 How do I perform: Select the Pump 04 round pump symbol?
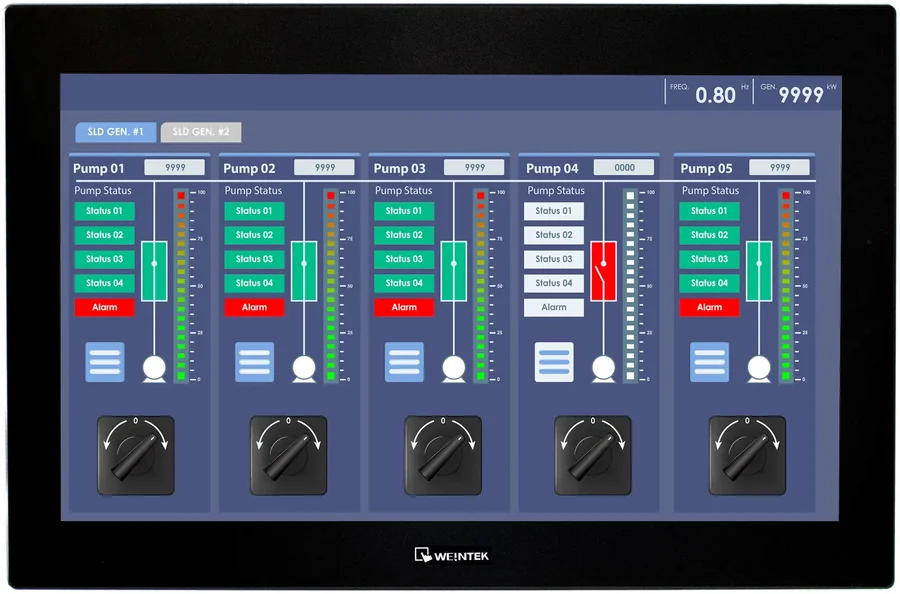click(604, 368)
